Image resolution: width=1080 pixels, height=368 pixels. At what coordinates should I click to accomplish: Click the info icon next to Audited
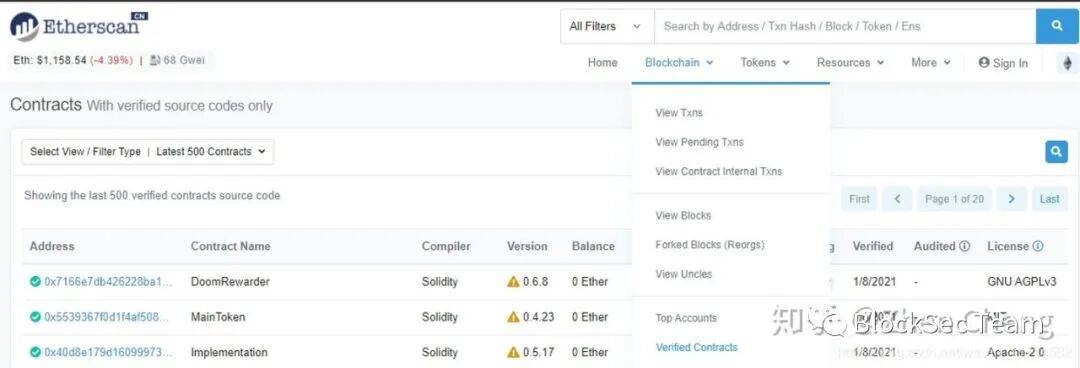coord(964,246)
